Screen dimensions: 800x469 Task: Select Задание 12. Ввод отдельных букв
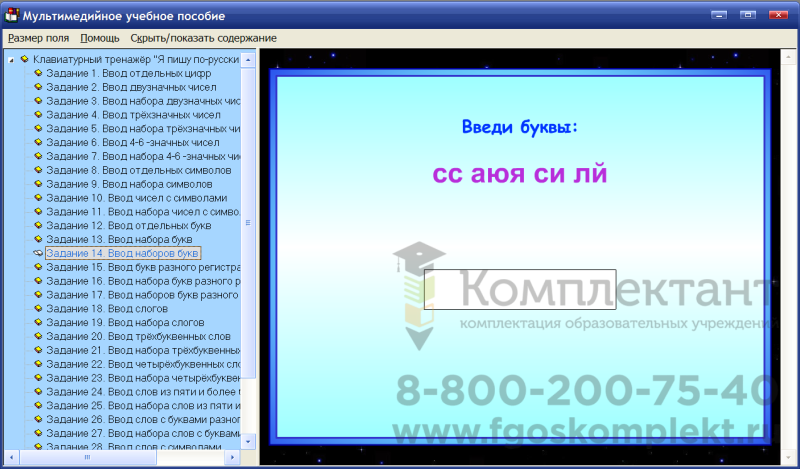pyautogui.click(x=129, y=225)
